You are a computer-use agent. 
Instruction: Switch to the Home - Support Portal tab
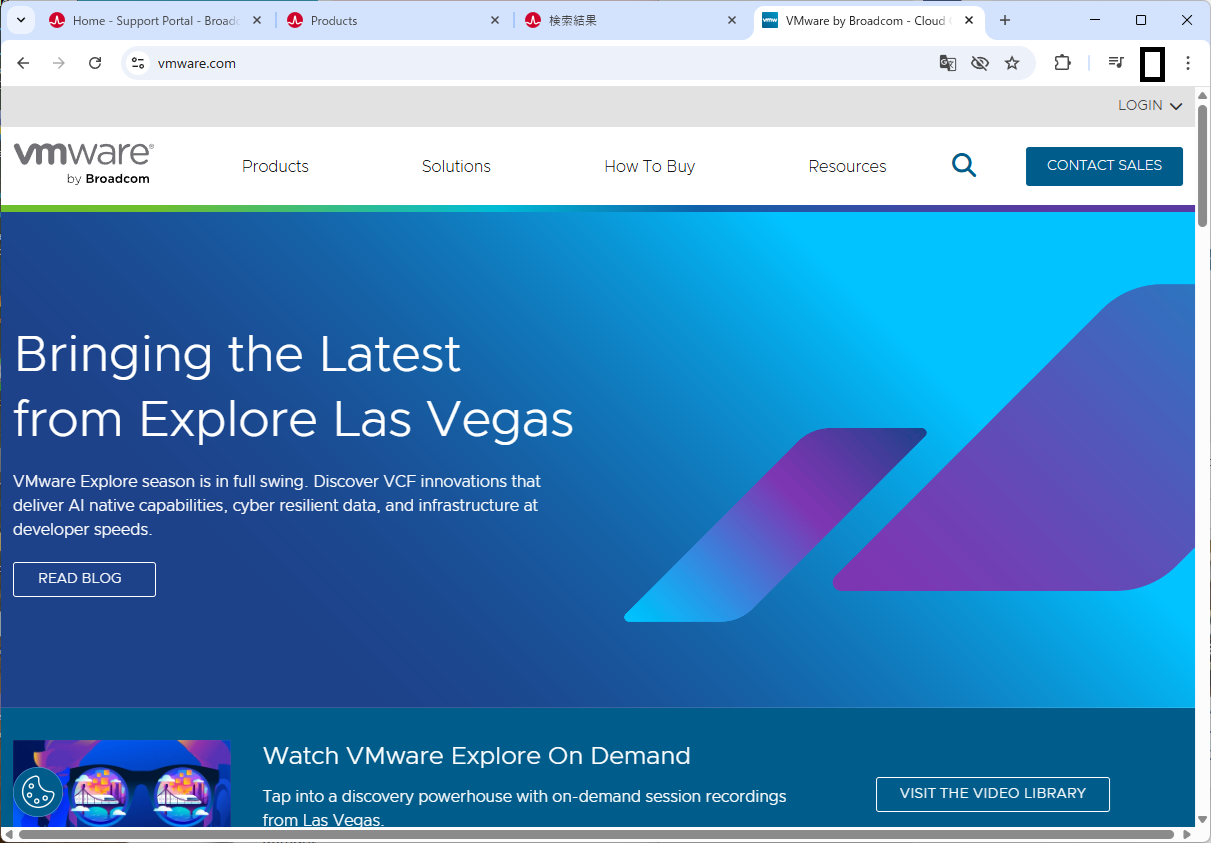coord(150,20)
